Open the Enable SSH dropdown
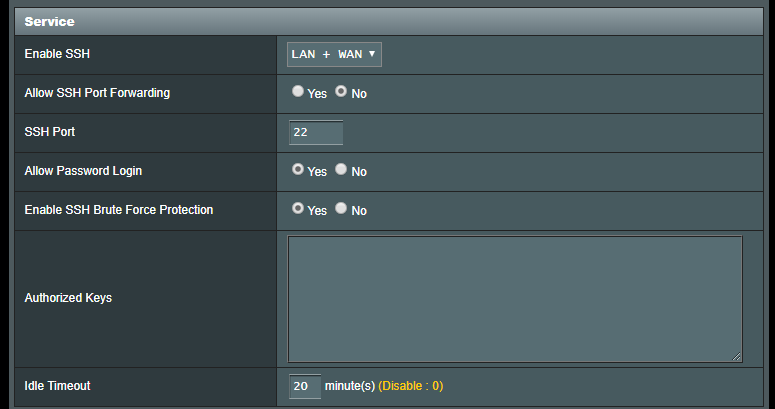This screenshot has width=775, height=409. pyautogui.click(x=334, y=54)
